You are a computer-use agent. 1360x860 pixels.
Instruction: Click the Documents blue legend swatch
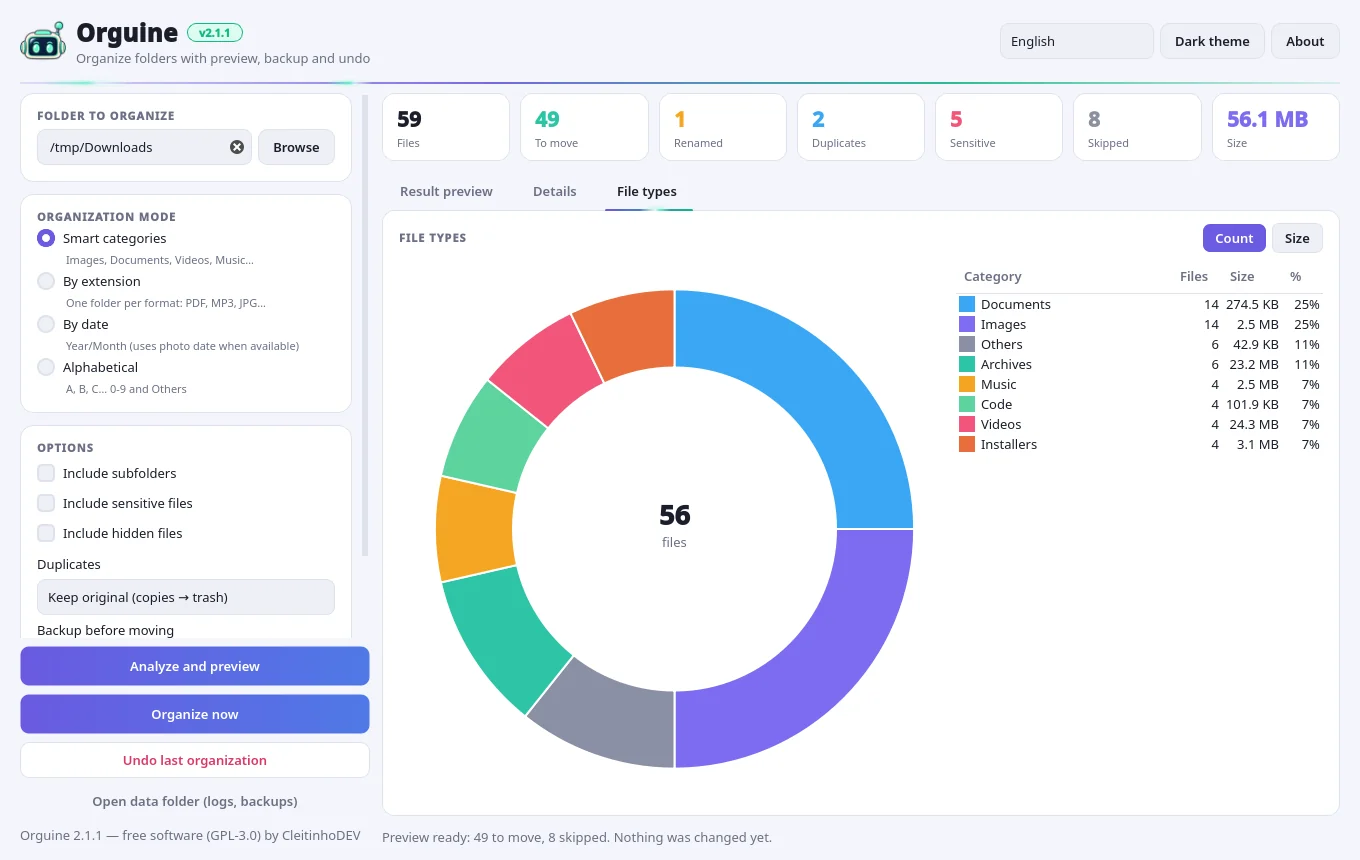(967, 304)
